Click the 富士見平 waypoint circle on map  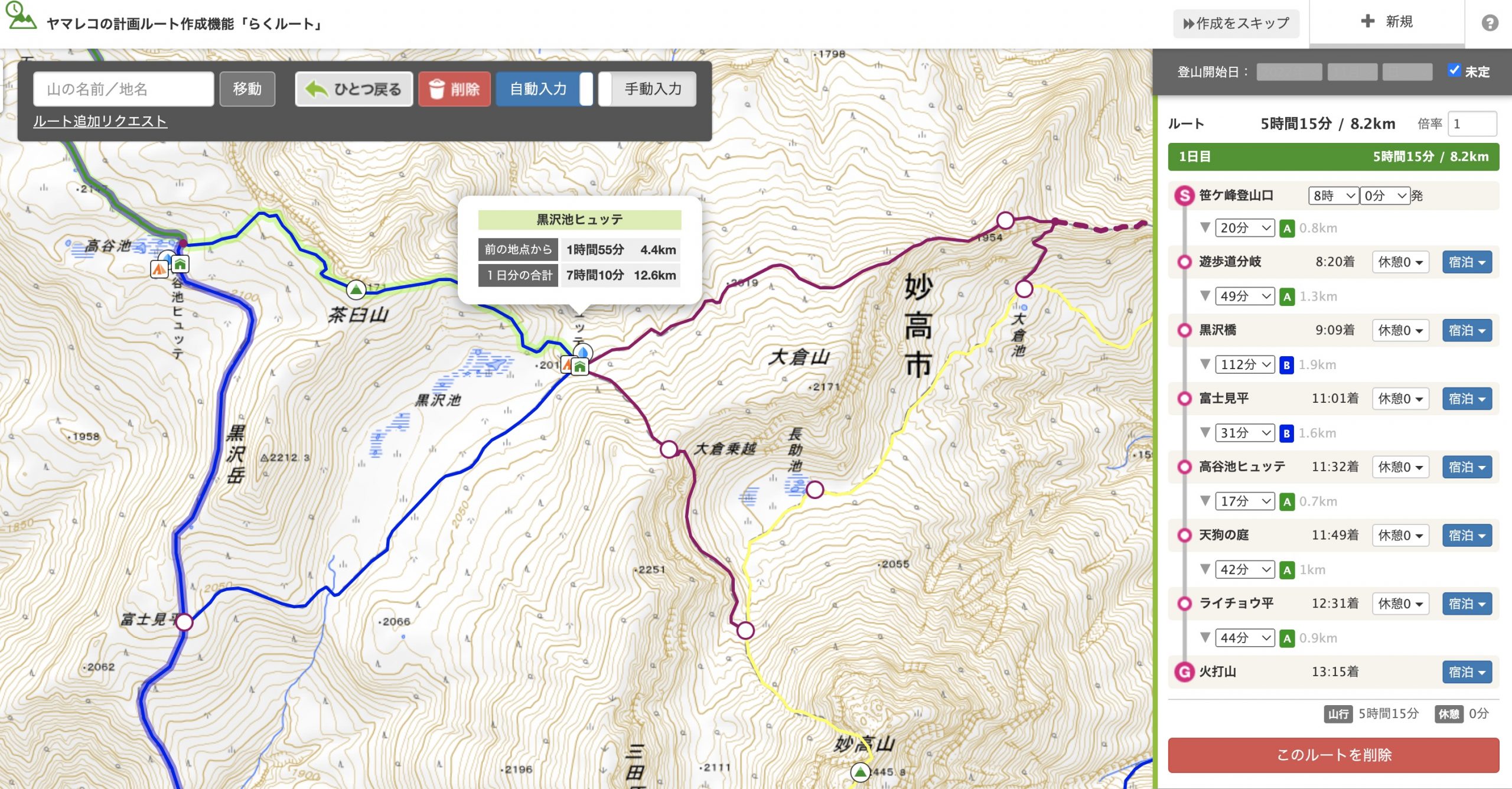pos(184,622)
